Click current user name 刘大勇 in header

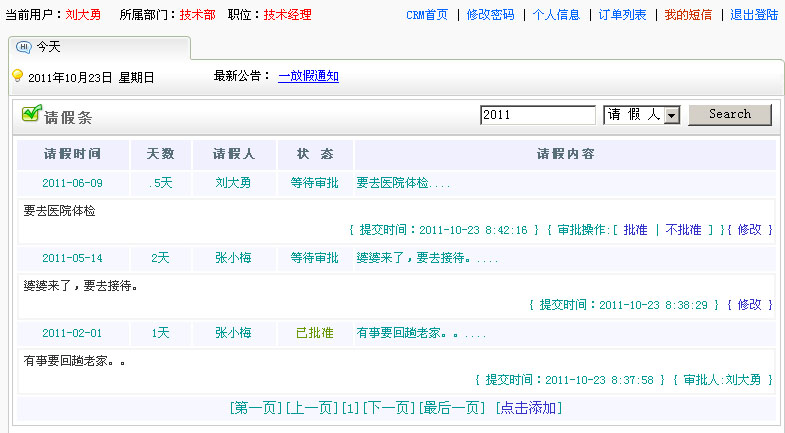click(83, 15)
